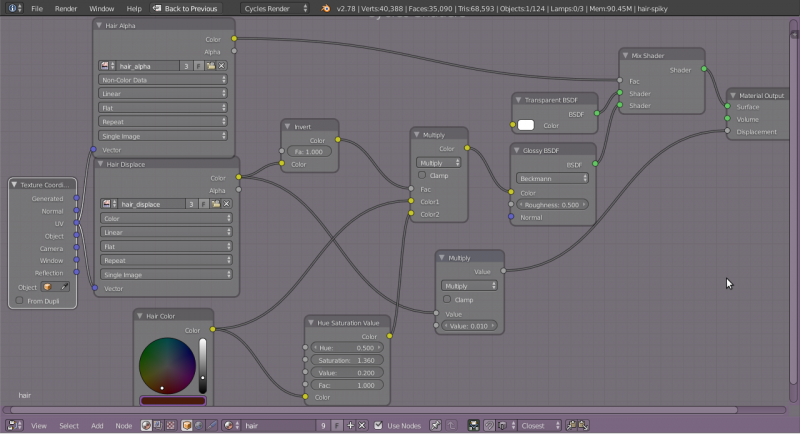Open the Render menu
Viewport: 800px width, 434px height.
tap(66, 9)
